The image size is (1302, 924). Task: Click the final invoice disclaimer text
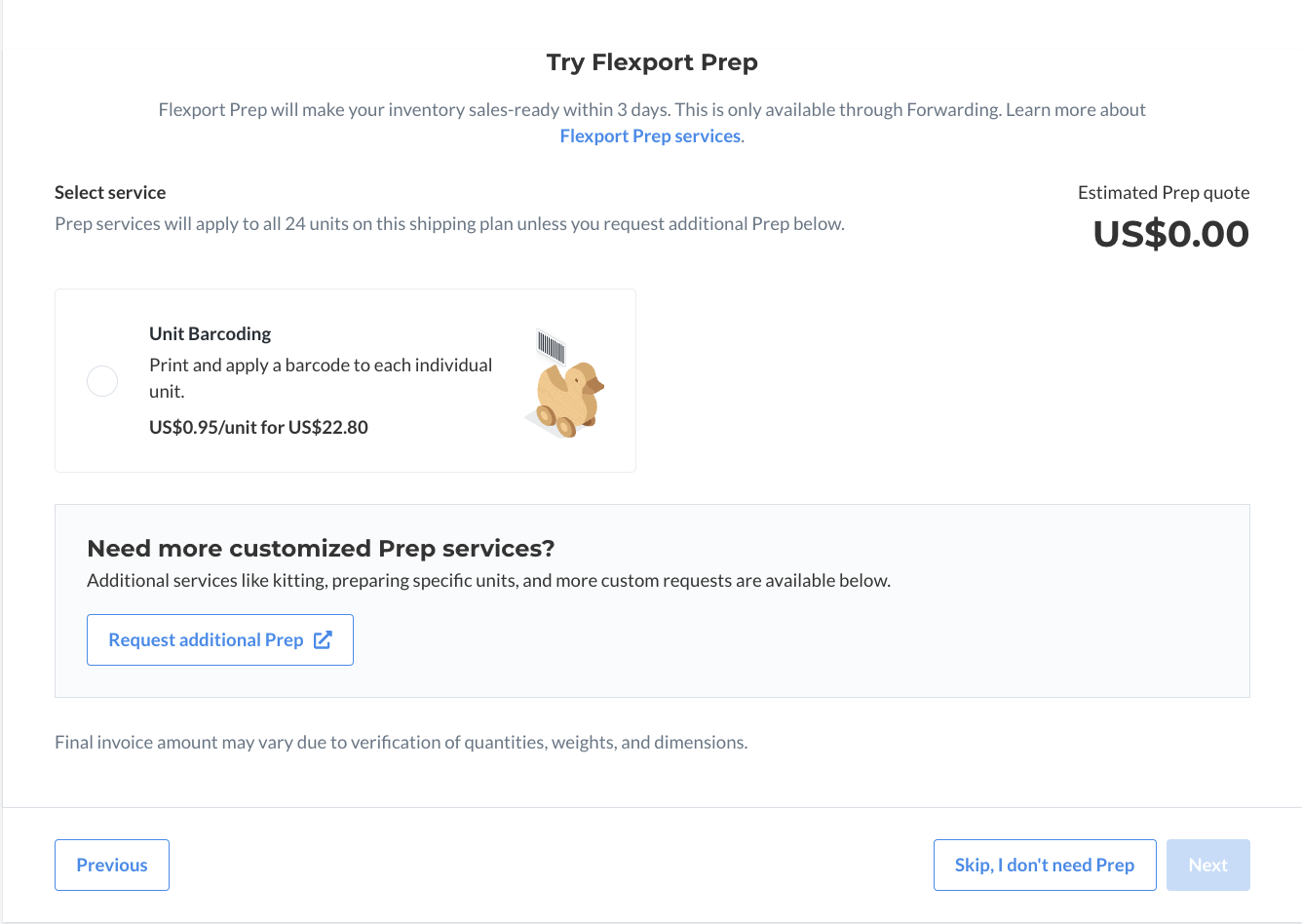point(402,742)
